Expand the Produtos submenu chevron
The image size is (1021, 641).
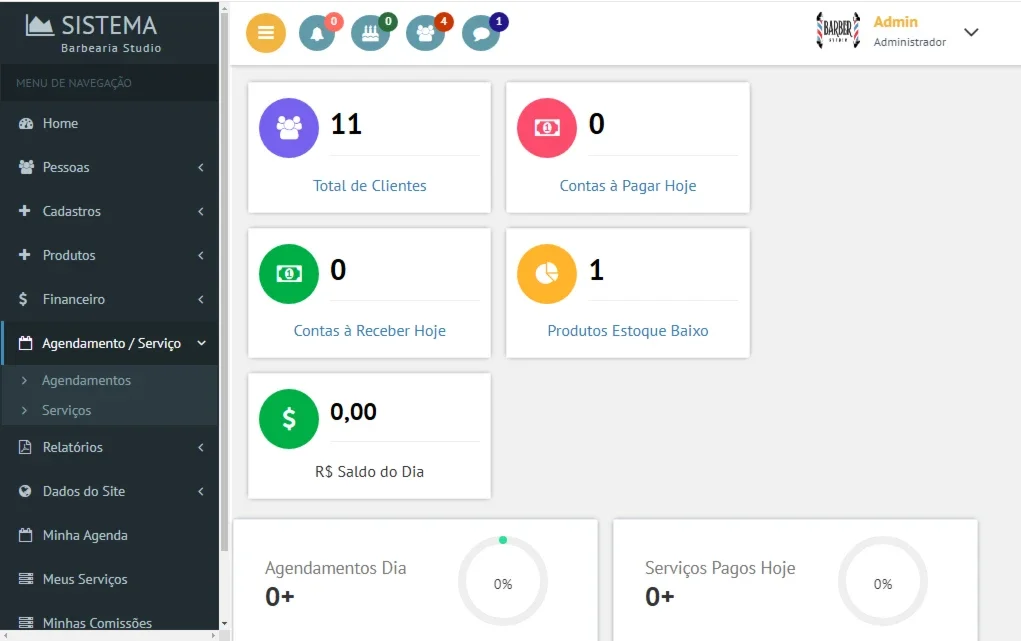tap(201, 255)
